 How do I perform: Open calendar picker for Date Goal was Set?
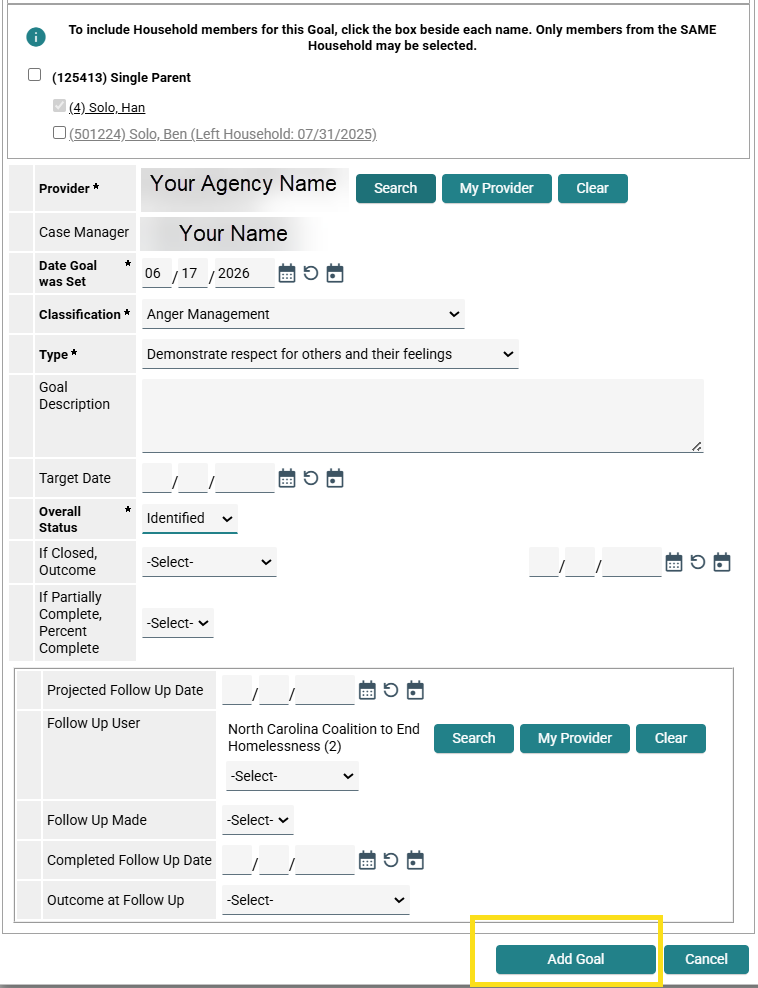[287, 273]
